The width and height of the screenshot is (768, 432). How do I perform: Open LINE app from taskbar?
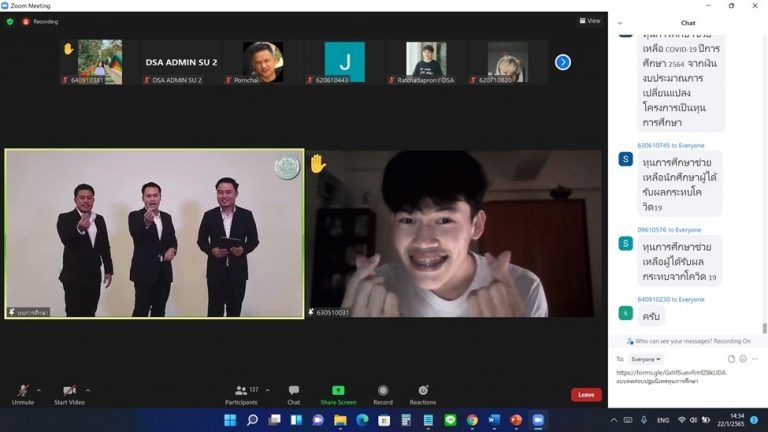(x=450, y=420)
